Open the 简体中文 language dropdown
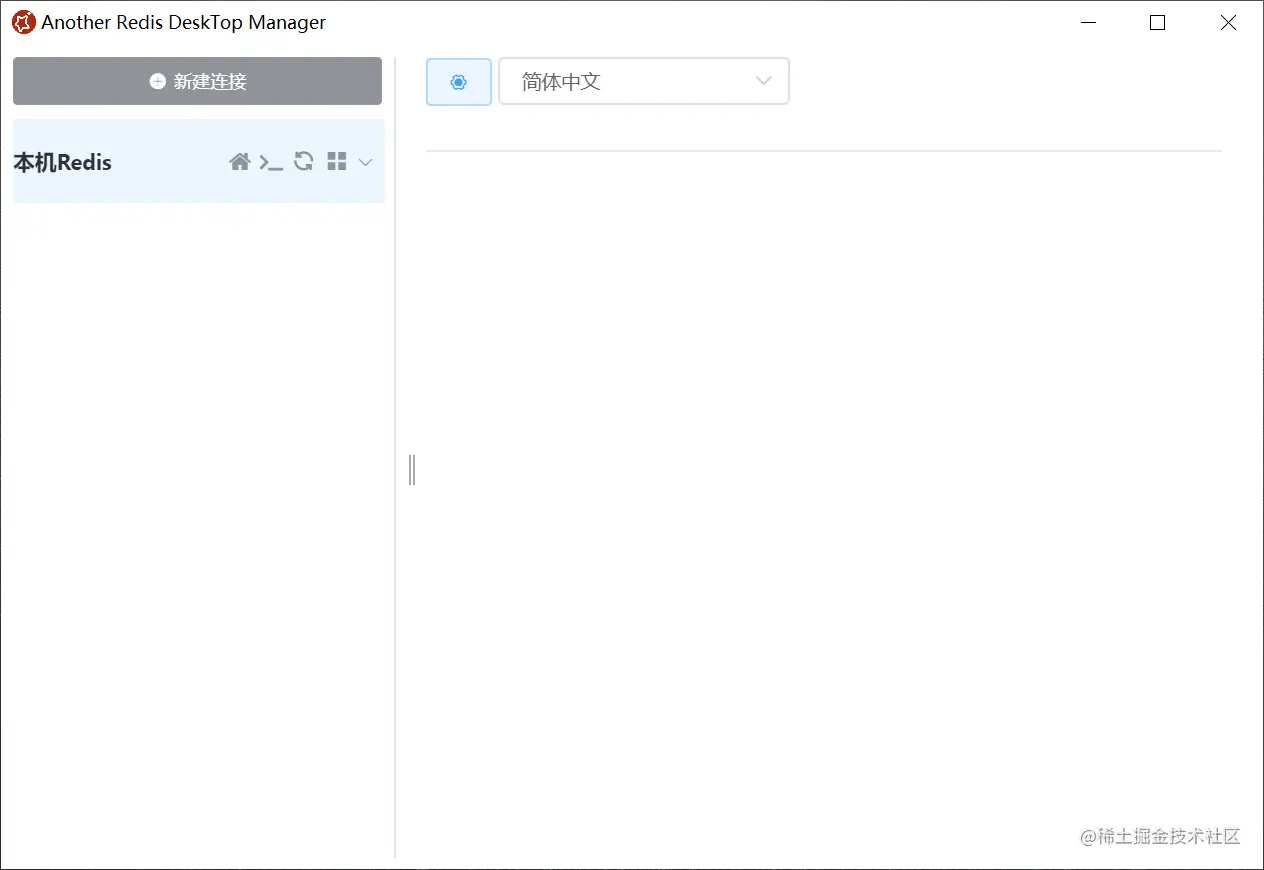This screenshot has height=870, width=1264. coord(644,82)
